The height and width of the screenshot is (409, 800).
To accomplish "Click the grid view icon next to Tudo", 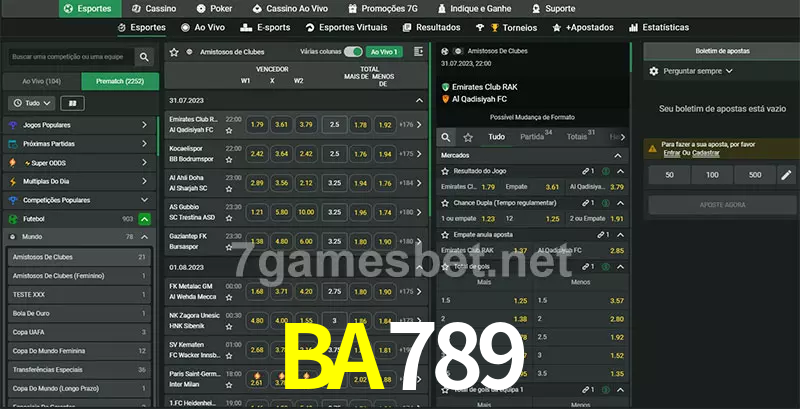I will (72, 104).
